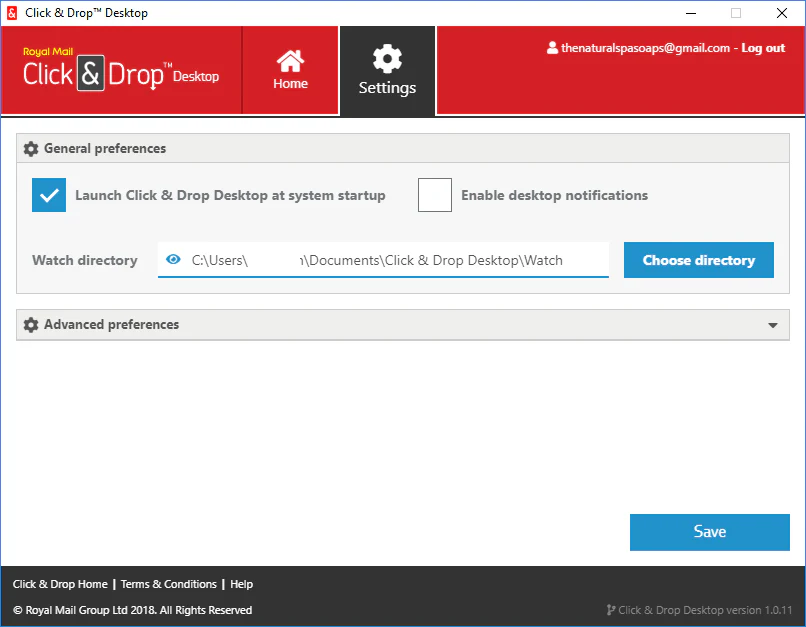
Task: Click the app icon in title bar
Action: 12,13
